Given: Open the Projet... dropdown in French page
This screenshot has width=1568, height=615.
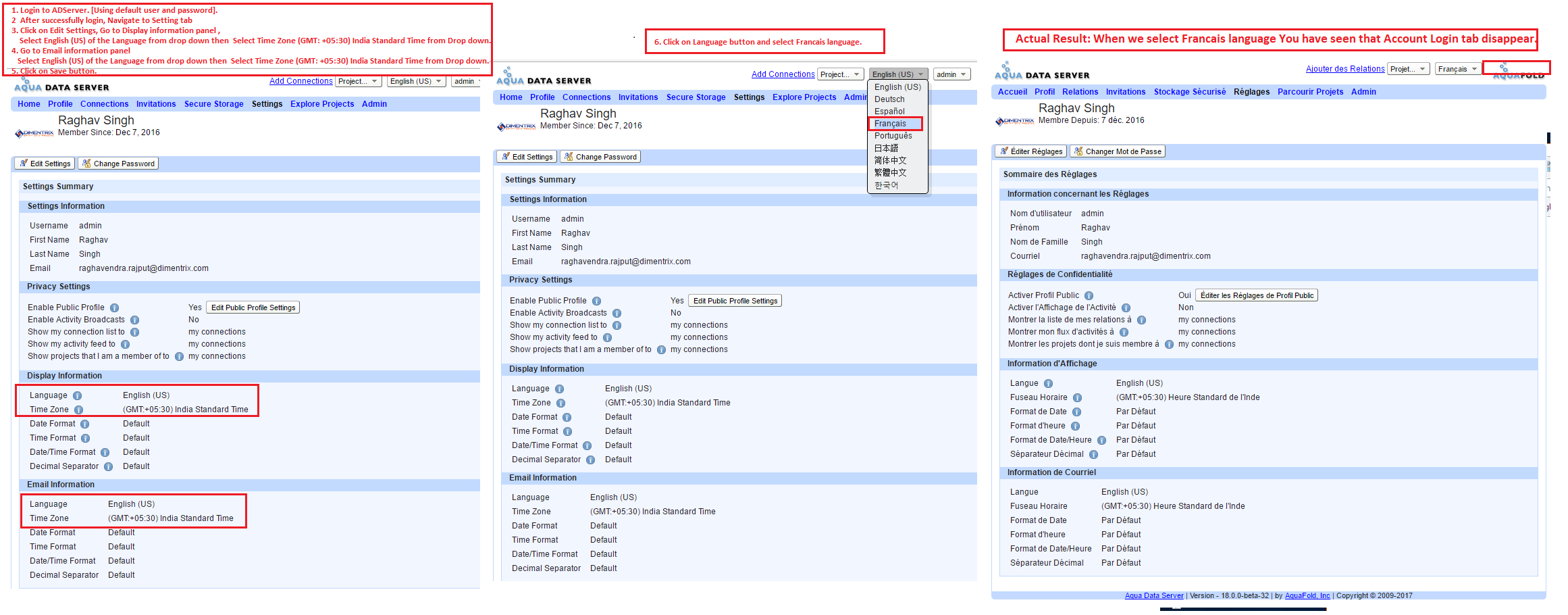Looking at the screenshot, I should [x=1409, y=69].
